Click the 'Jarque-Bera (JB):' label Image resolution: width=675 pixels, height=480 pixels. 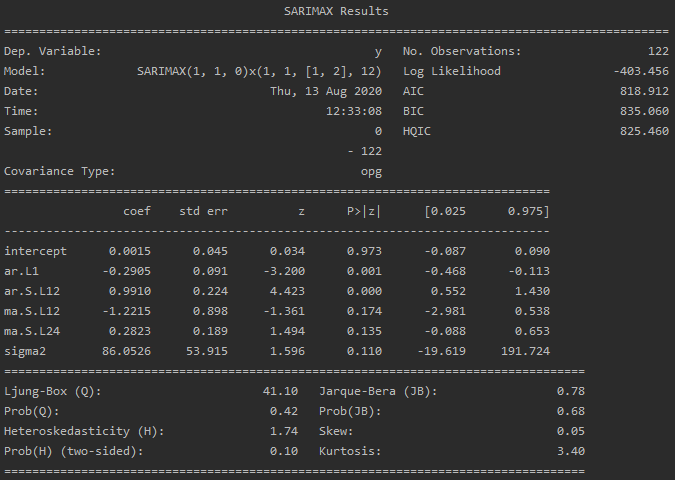coord(378,391)
